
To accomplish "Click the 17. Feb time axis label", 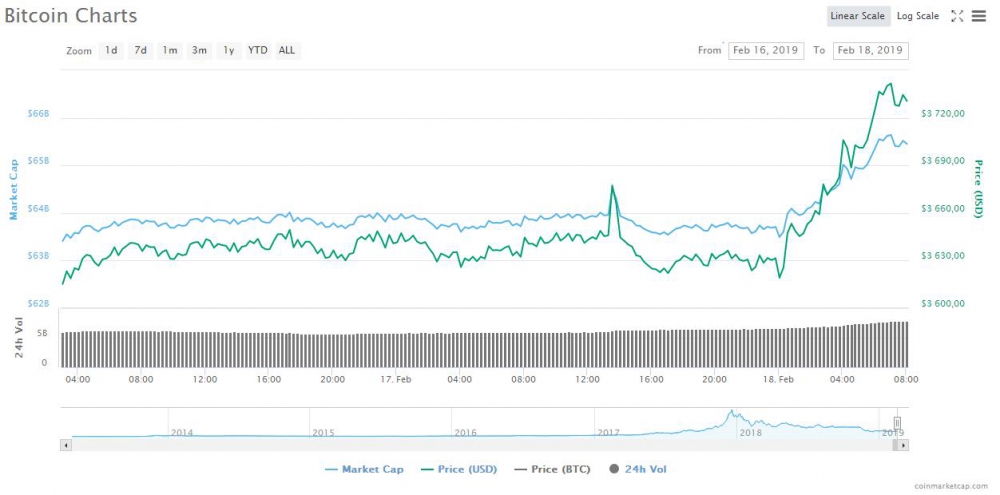I will pyautogui.click(x=395, y=379).
